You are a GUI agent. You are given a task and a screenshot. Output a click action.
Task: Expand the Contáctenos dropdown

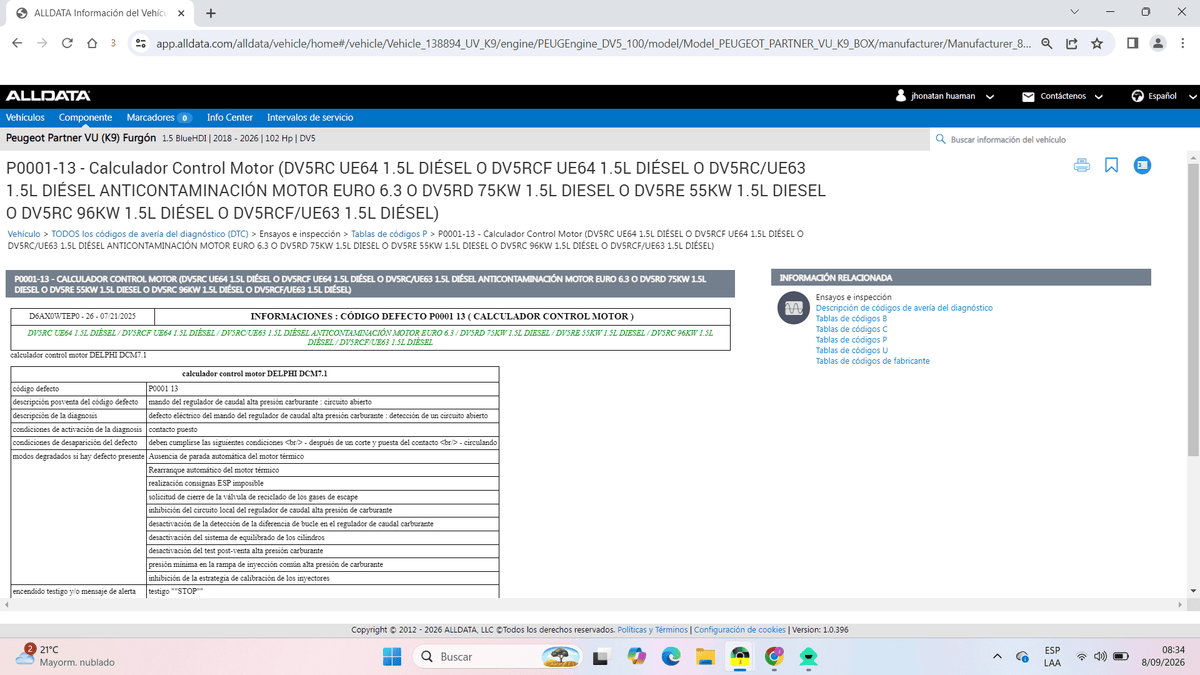click(x=1098, y=97)
